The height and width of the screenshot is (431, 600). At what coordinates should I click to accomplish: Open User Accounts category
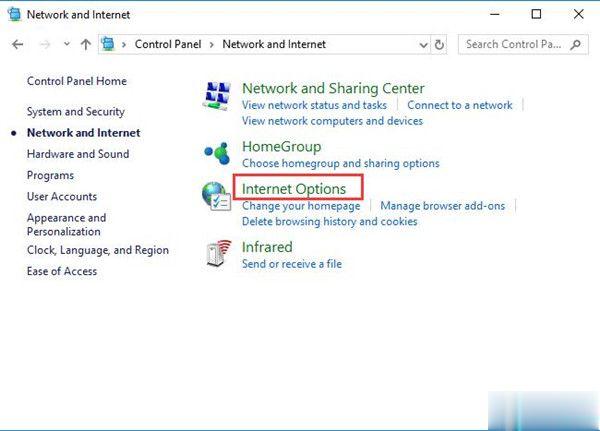tap(62, 196)
